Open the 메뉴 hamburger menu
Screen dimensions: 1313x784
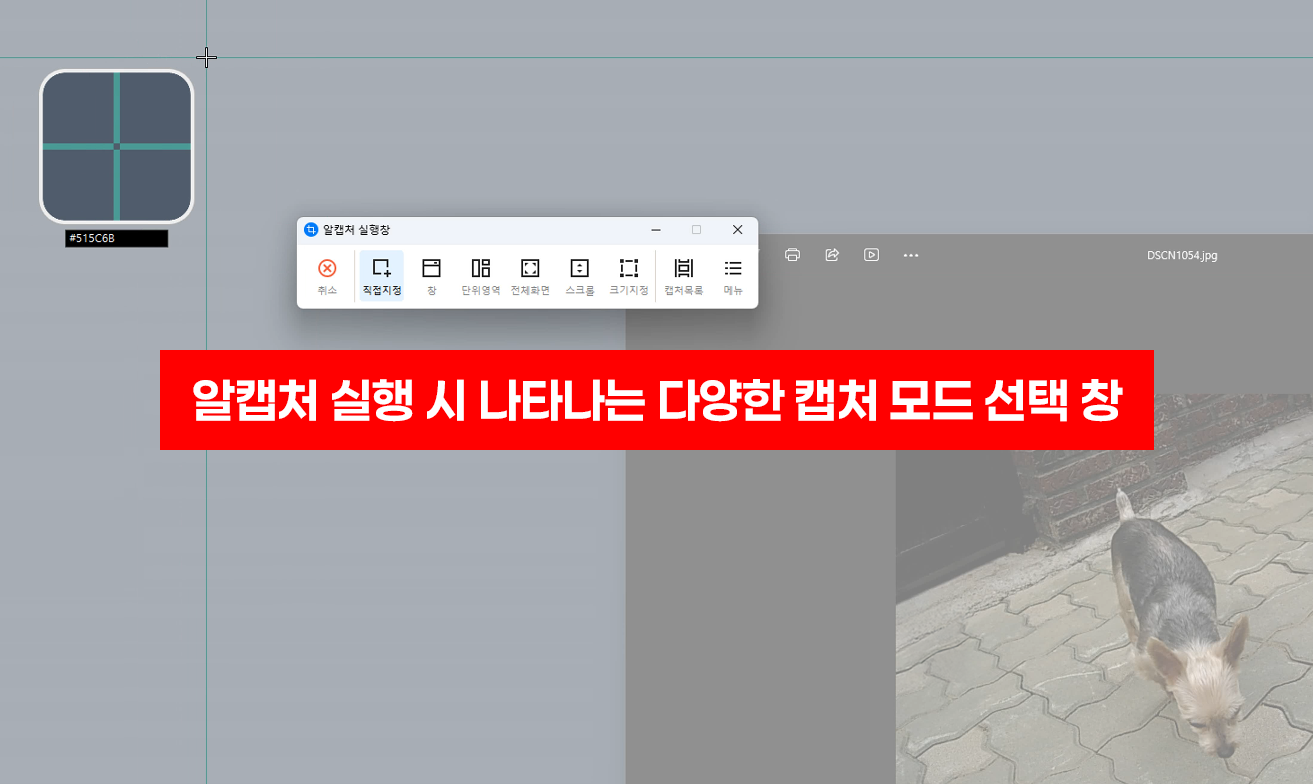tap(733, 276)
